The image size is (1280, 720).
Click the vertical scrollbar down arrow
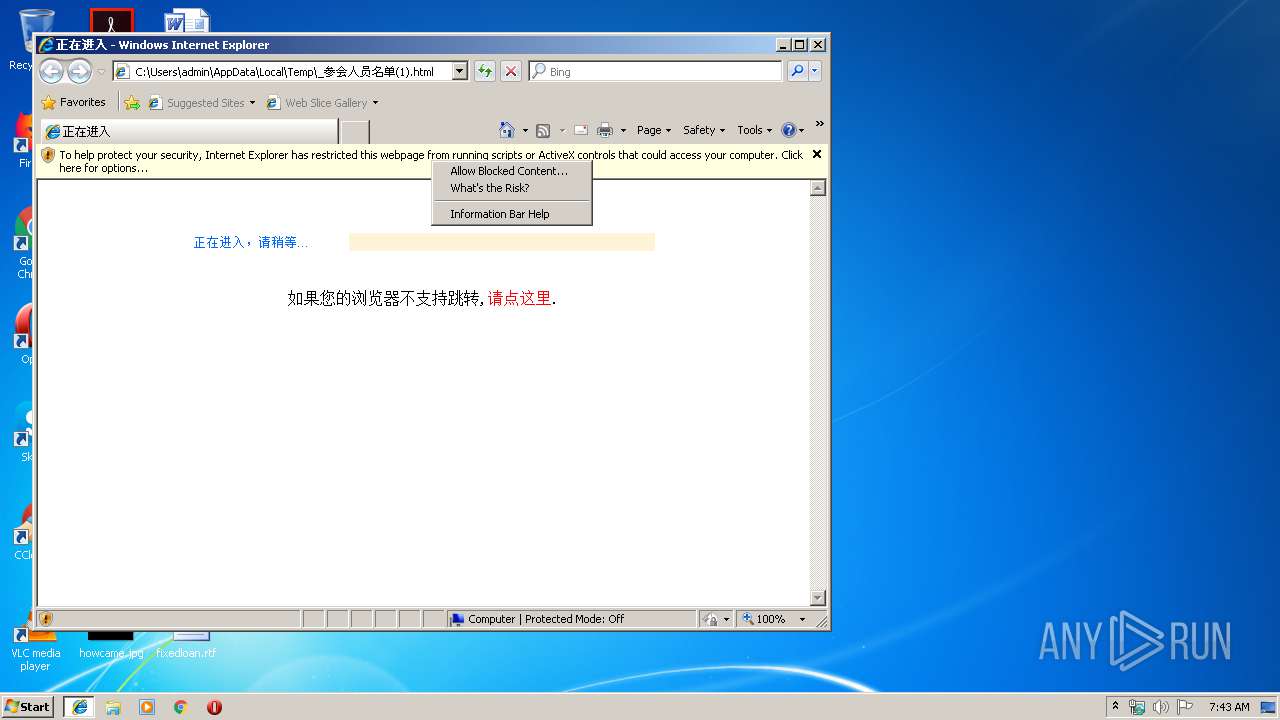(818, 598)
